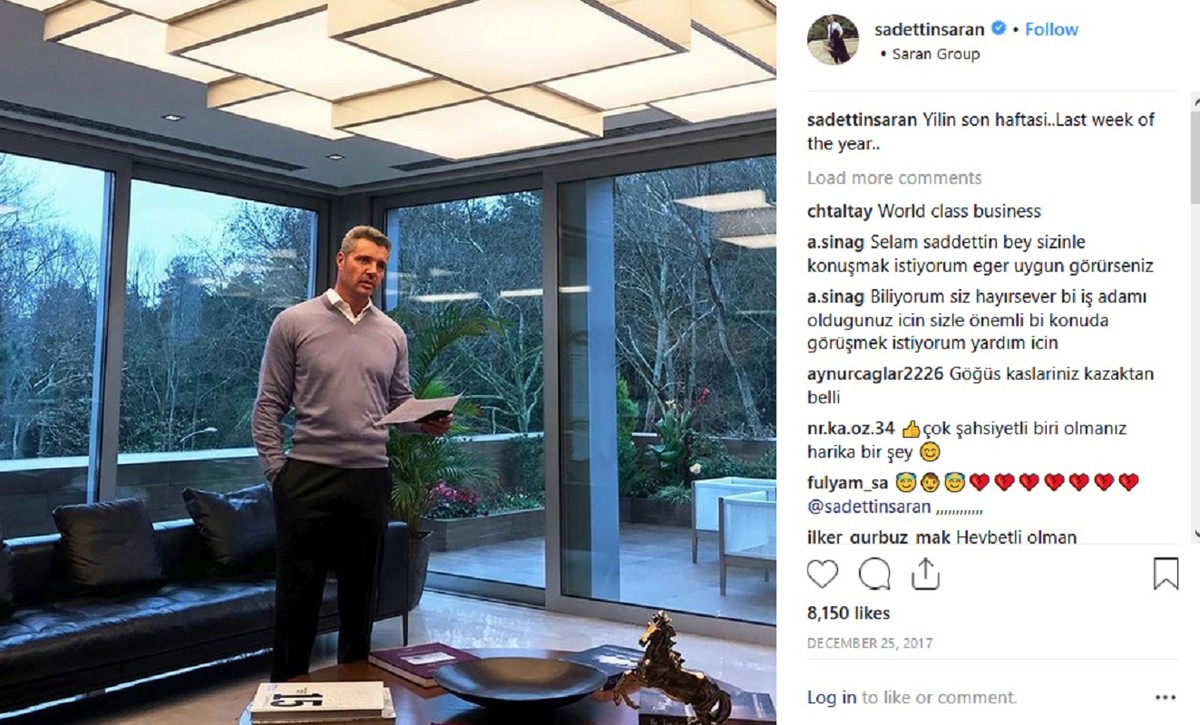Click the main post photo
1200x725 pixels.
[388, 362]
